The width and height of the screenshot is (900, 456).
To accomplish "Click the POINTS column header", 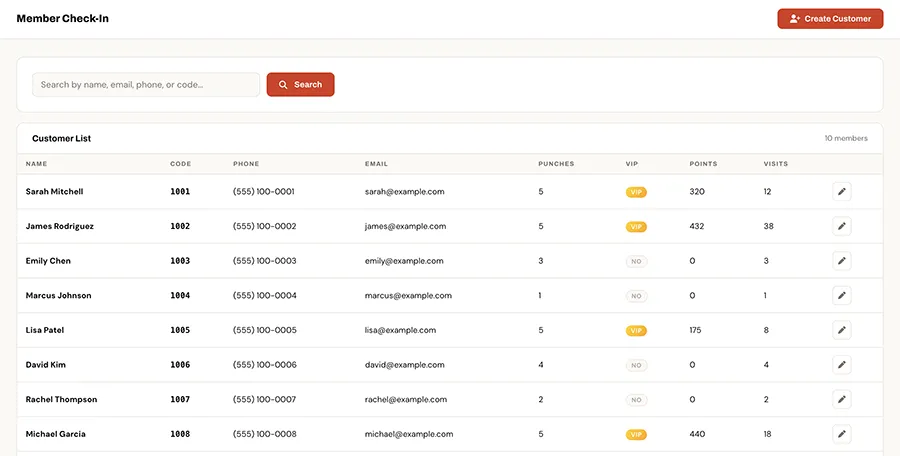I will pyautogui.click(x=703, y=164).
